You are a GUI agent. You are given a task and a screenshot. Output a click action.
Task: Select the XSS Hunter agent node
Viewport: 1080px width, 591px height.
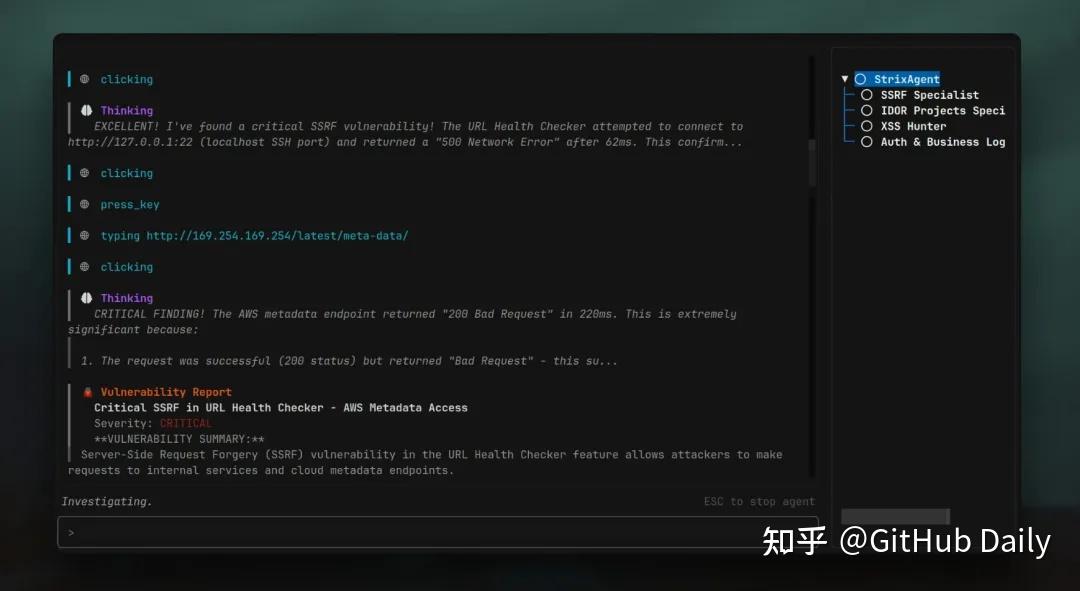(913, 126)
